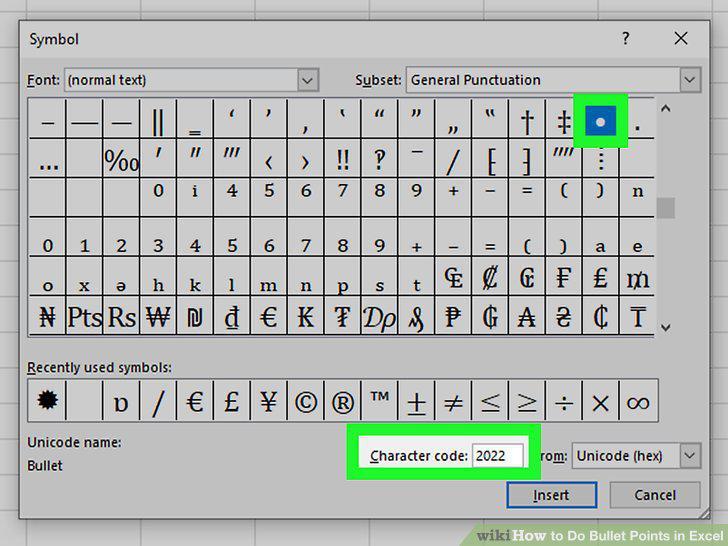Open the Subset dropdown list
This screenshot has width=728, height=546.
pos(690,80)
